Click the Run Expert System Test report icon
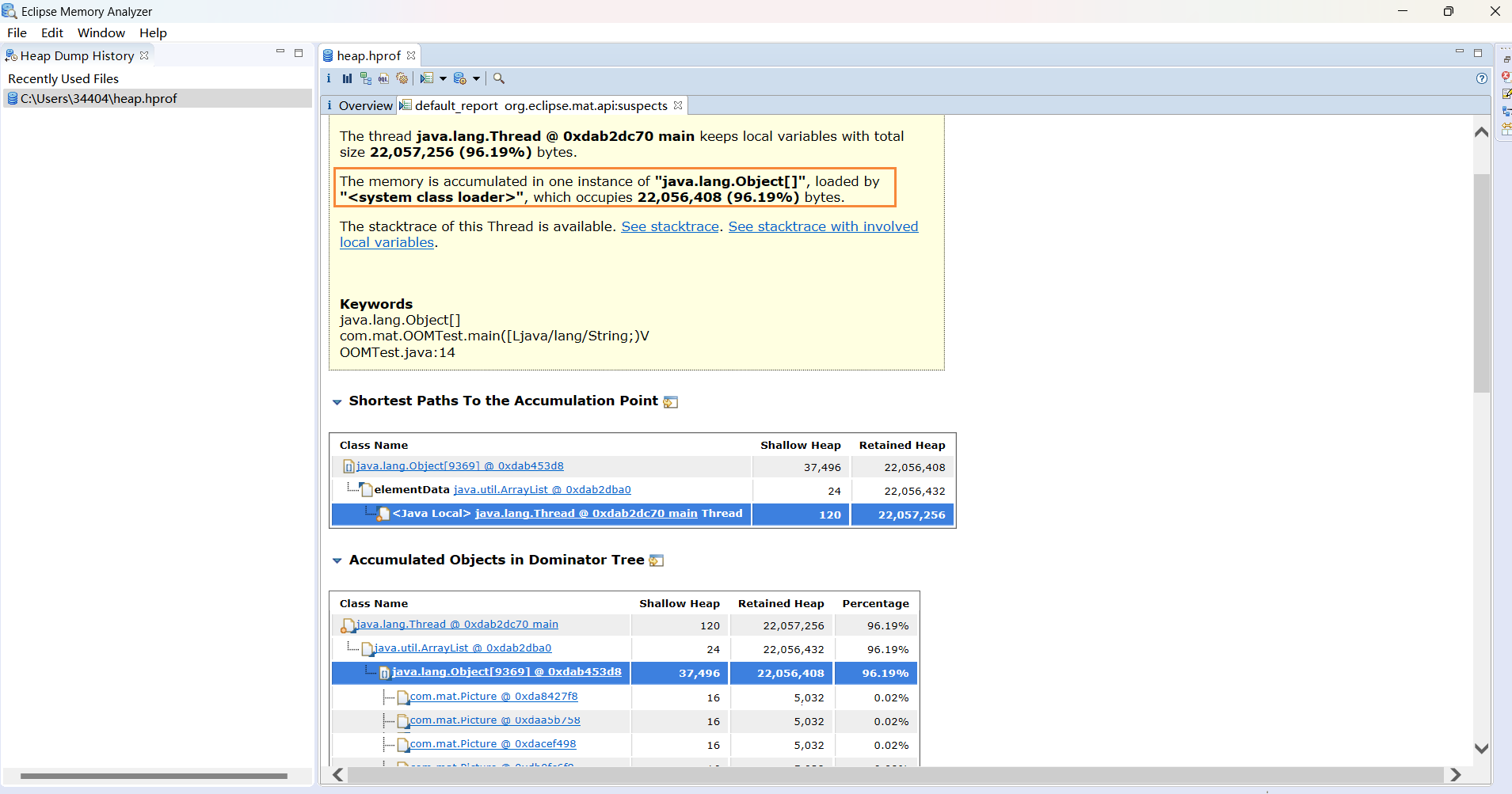 pyautogui.click(x=427, y=78)
